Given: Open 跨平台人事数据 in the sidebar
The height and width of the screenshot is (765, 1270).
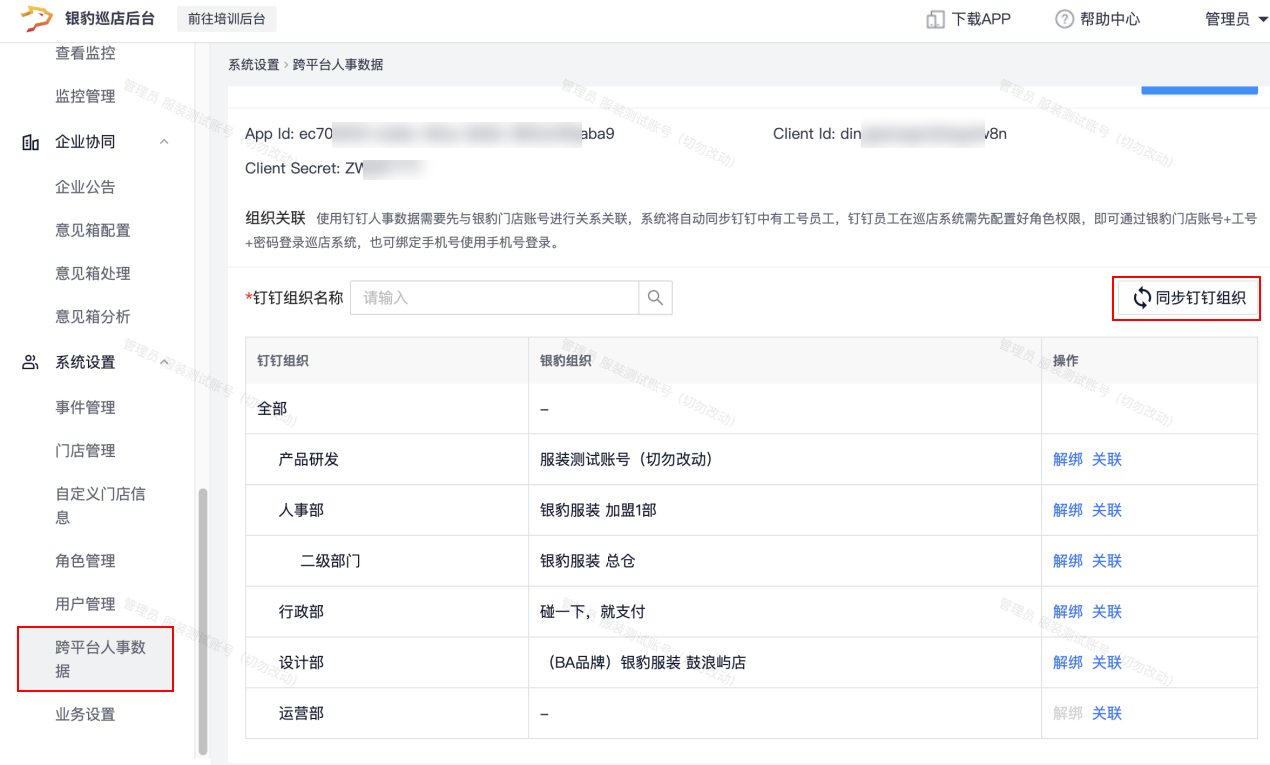Looking at the screenshot, I should tap(100, 659).
